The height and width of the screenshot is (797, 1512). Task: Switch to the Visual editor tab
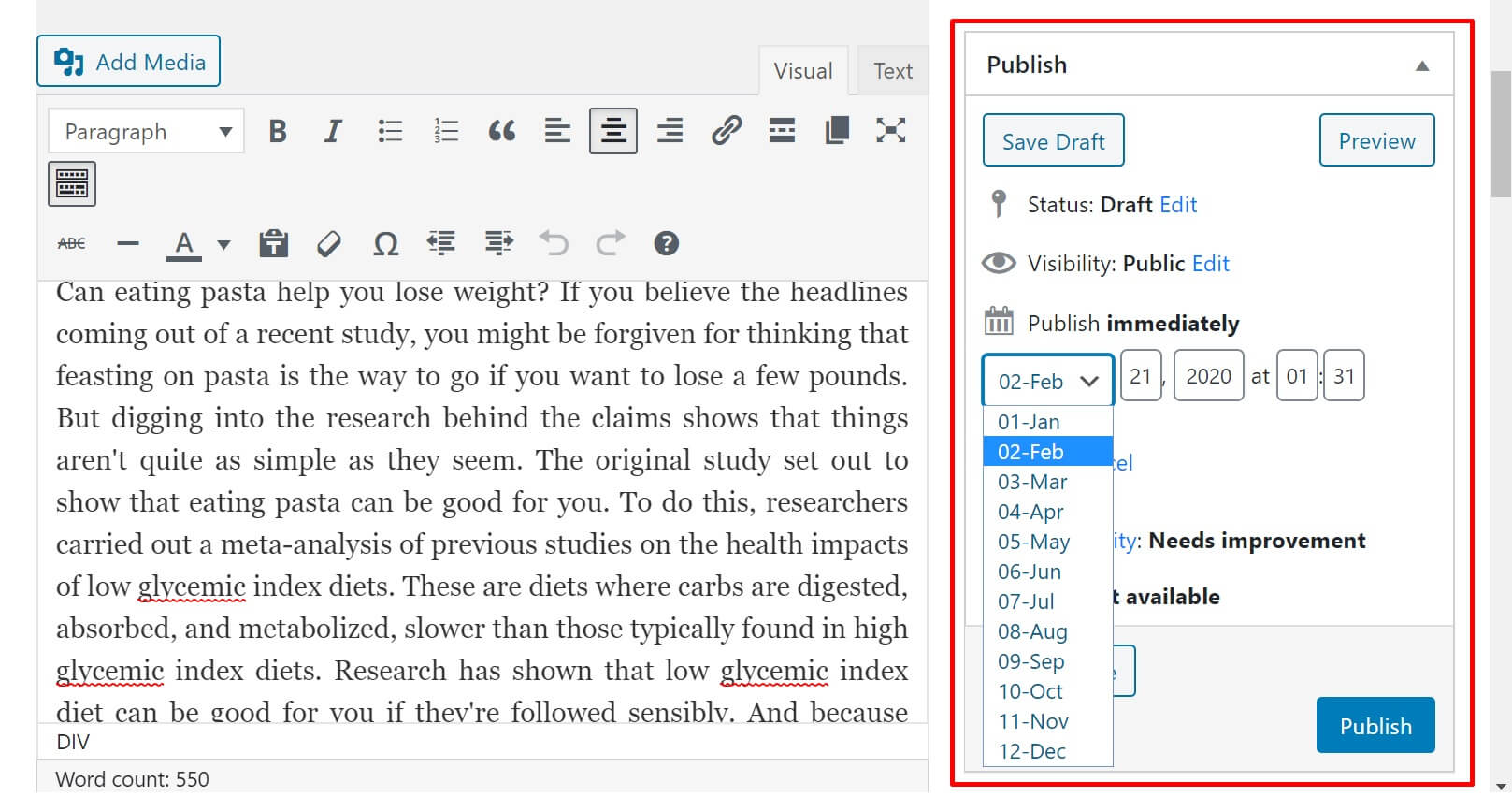point(803,71)
